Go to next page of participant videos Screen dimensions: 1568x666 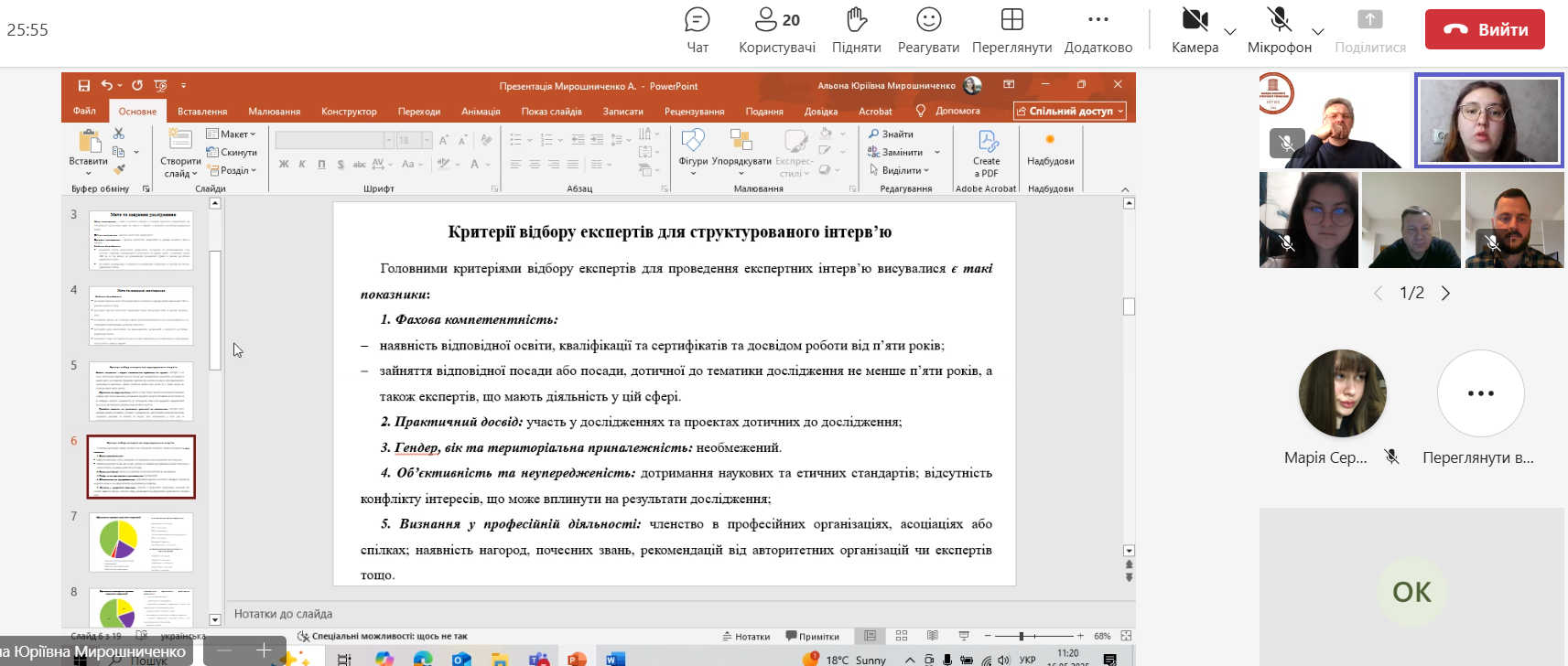pyautogui.click(x=1445, y=294)
